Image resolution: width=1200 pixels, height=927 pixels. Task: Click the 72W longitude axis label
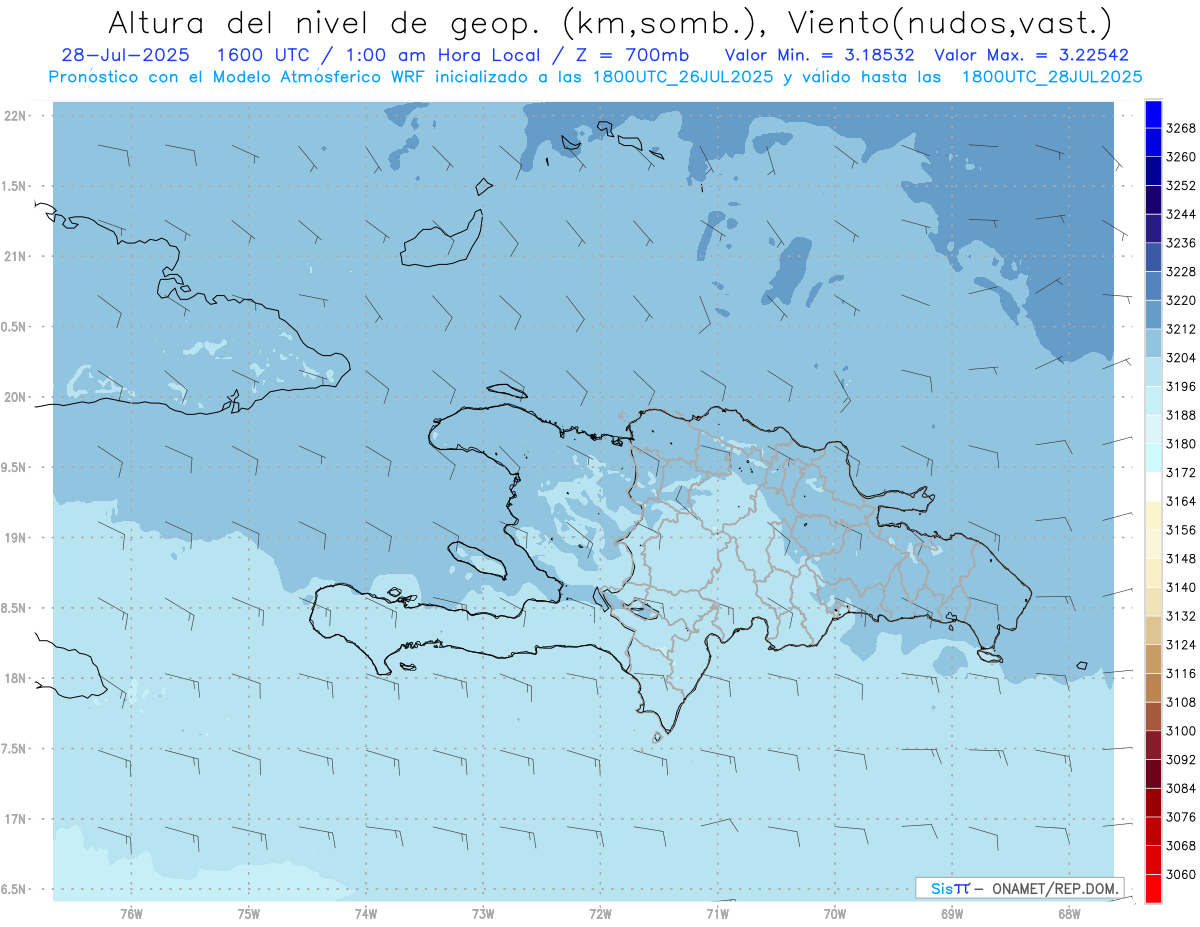pos(600,913)
